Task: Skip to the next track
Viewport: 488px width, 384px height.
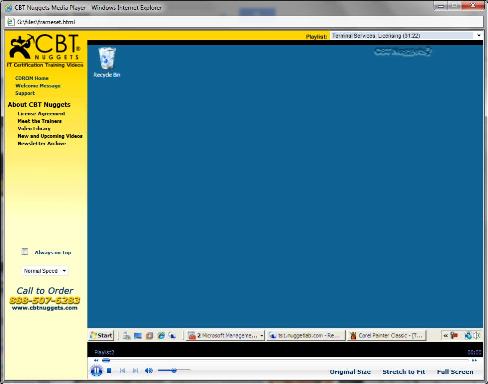Action: pyautogui.click(x=135, y=370)
